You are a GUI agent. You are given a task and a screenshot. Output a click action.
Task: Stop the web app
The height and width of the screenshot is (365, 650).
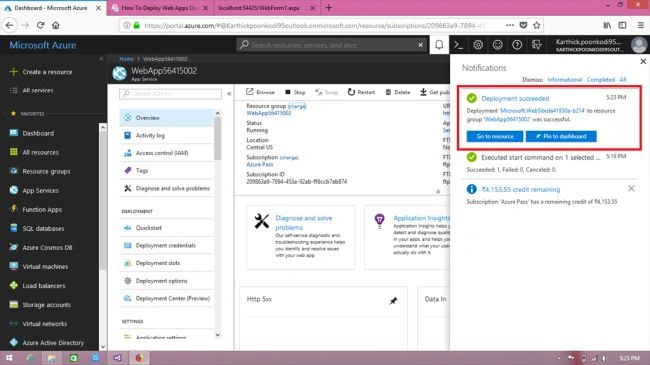[x=295, y=92]
